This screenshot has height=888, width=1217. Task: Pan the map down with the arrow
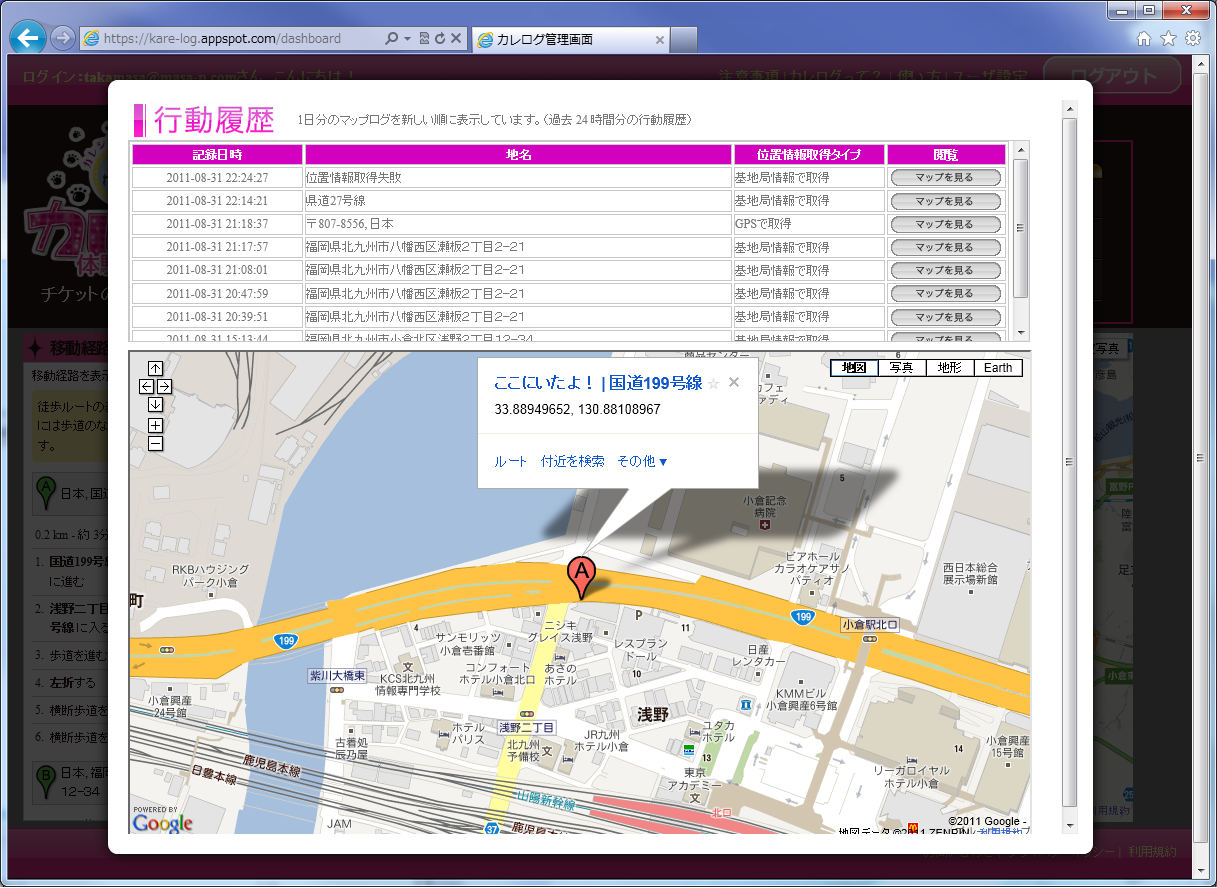[155, 405]
